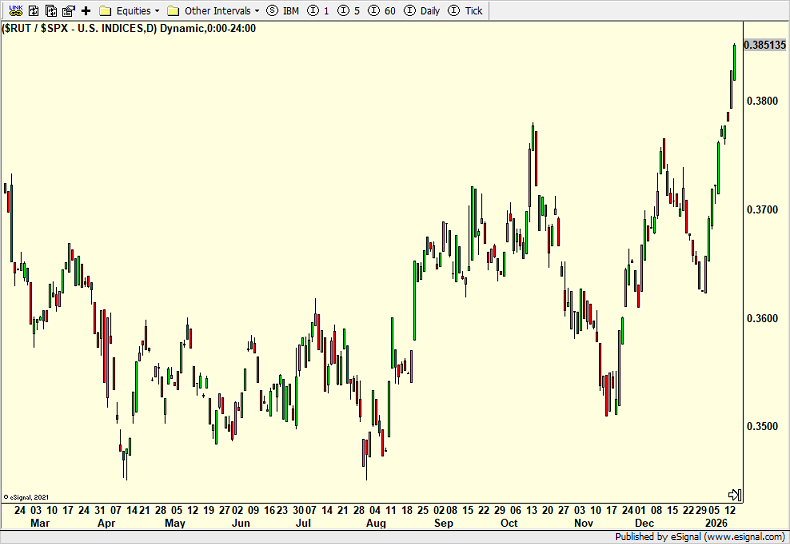Jump to latest bar using arrow icon
The height and width of the screenshot is (544, 790).
[733, 495]
